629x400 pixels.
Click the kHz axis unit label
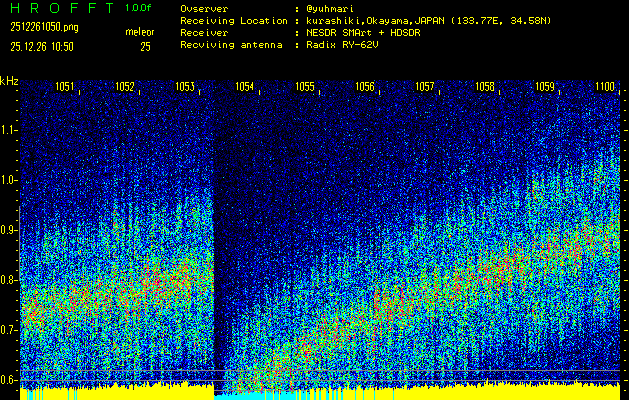tap(9, 81)
